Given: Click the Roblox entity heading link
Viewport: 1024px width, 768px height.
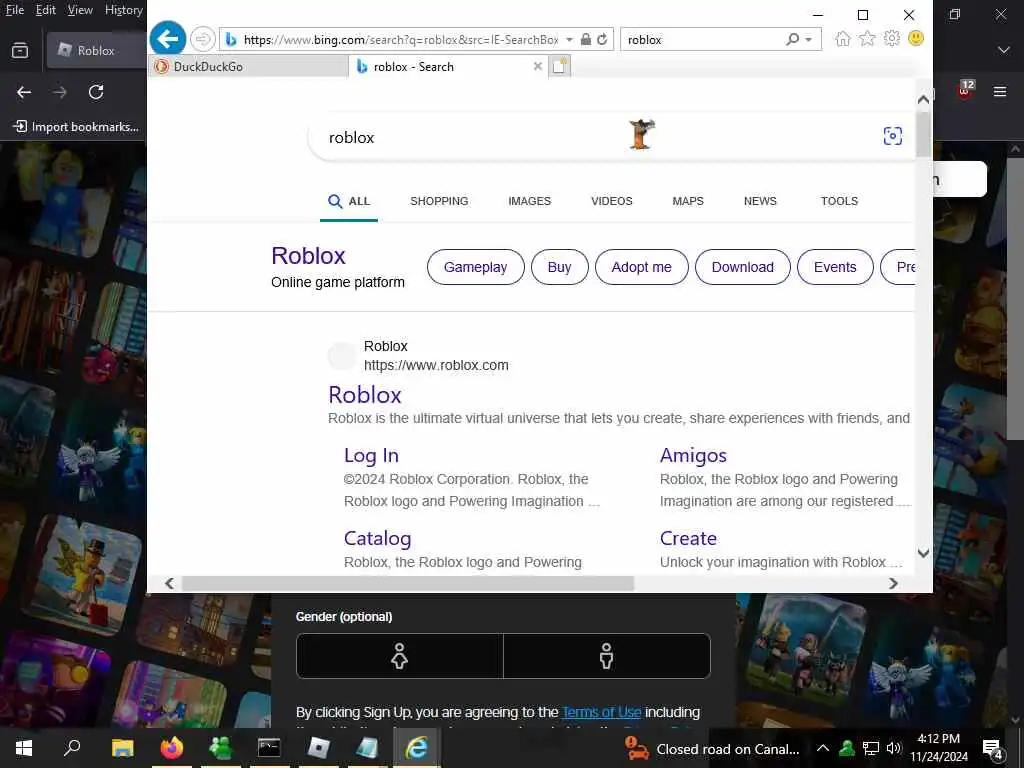Looking at the screenshot, I should (x=308, y=256).
